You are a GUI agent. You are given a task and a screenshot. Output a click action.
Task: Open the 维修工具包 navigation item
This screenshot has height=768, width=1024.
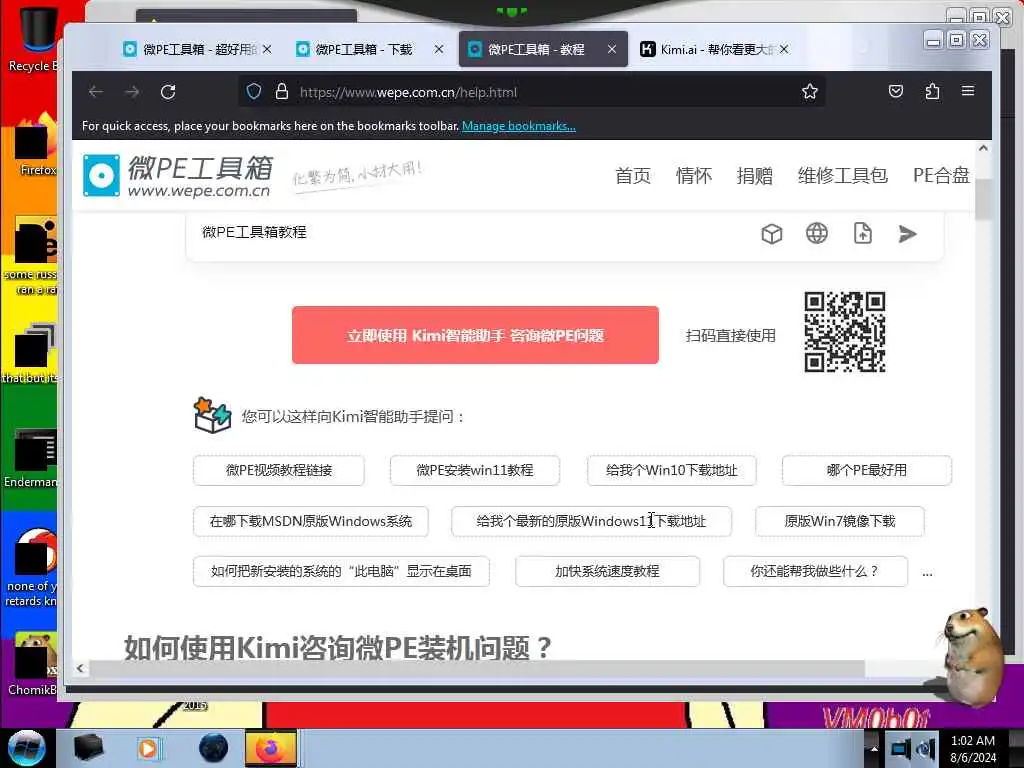tap(842, 176)
